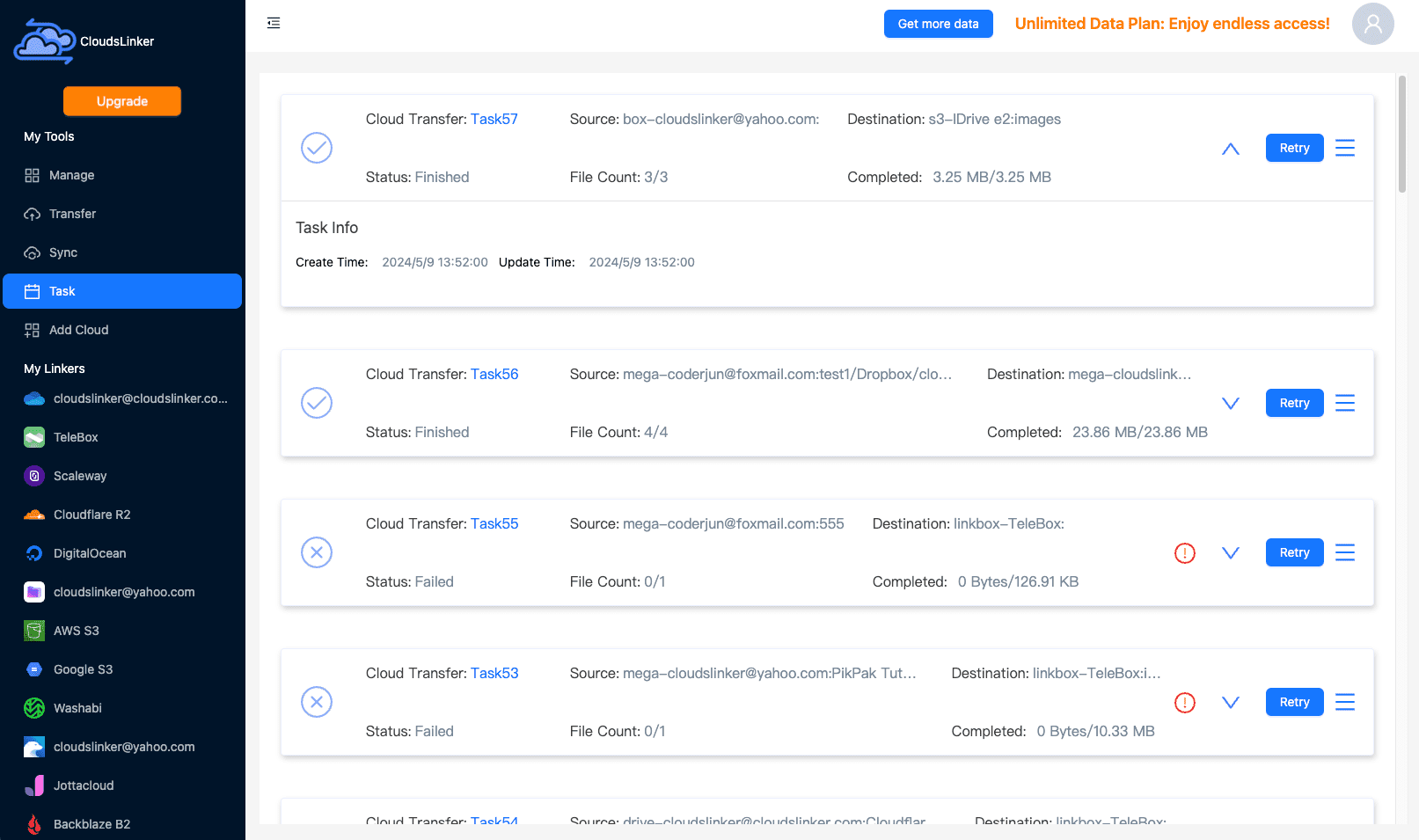1419x840 pixels.
Task: Click the purple Proton cloudslinker@yahoo.com icon
Action: (x=34, y=592)
